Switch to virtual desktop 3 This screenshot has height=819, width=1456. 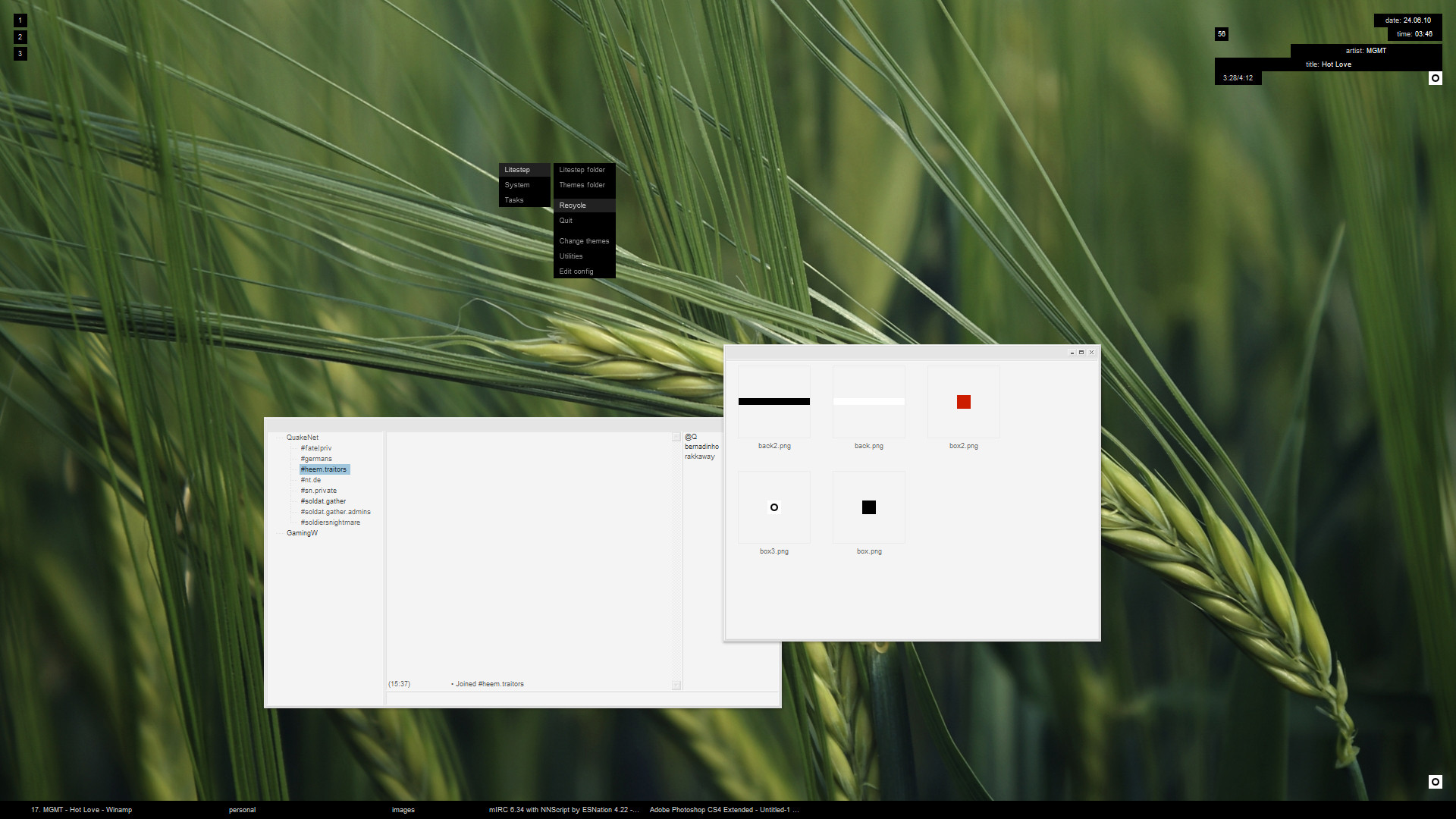point(20,54)
